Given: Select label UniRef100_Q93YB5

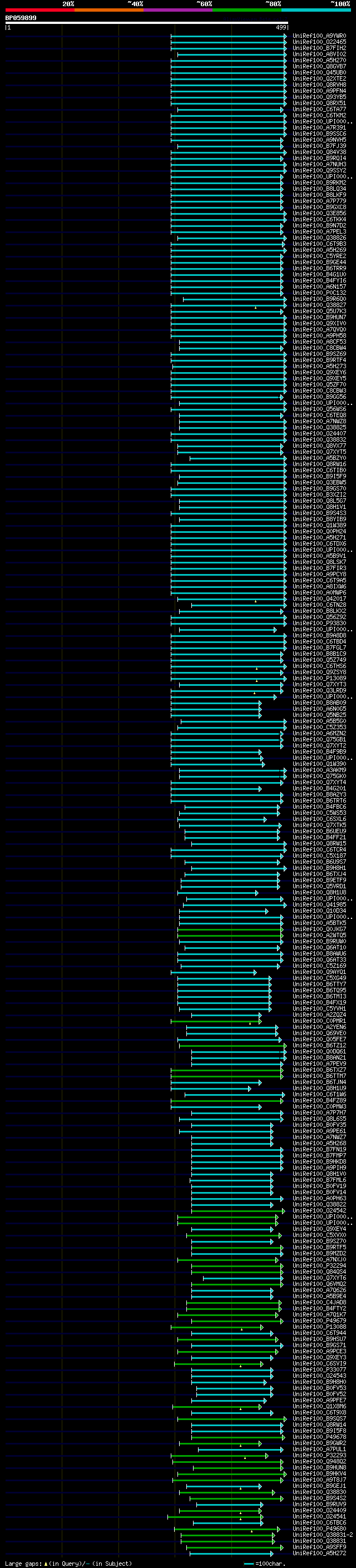Looking at the screenshot, I should (x=319, y=97).
